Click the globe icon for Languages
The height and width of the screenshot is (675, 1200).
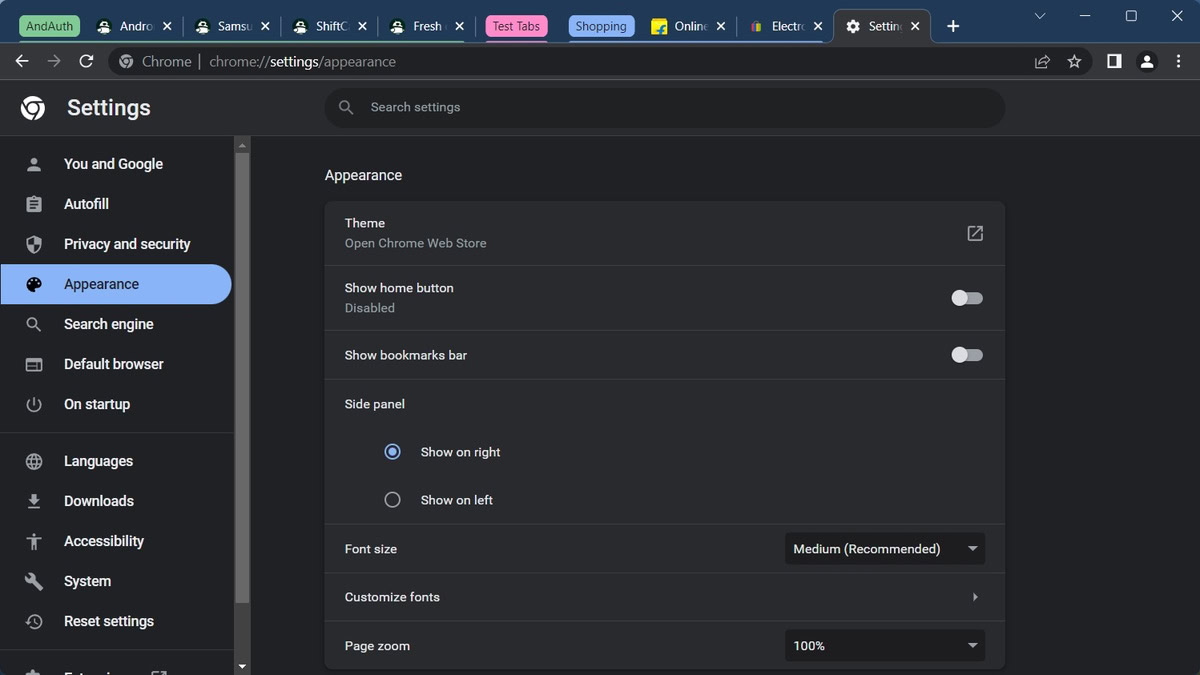pyautogui.click(x=34, y=461)
